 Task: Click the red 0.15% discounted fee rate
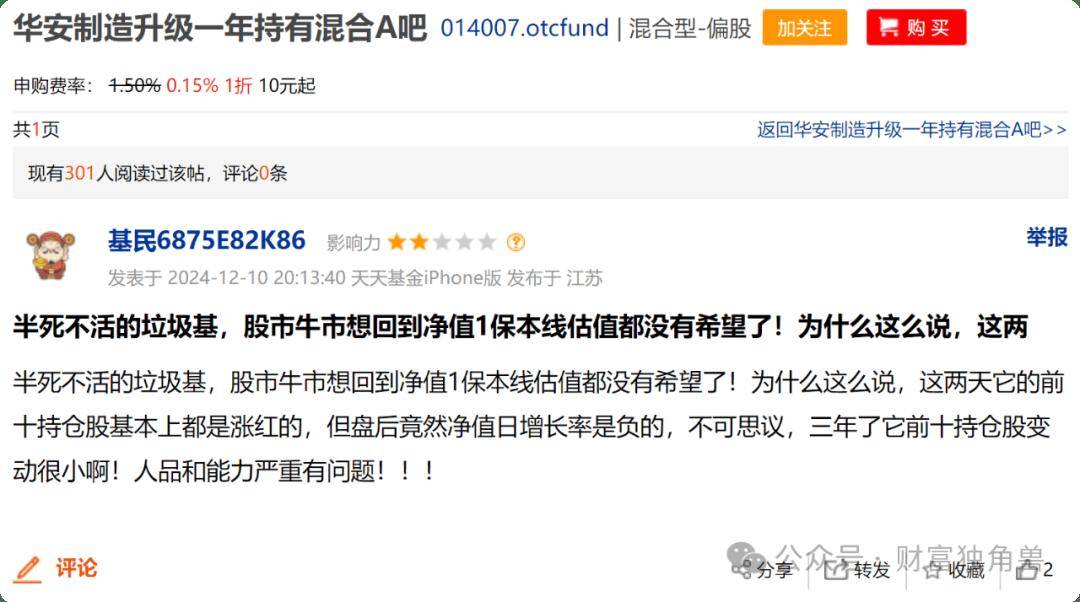(x=192, y=85)
